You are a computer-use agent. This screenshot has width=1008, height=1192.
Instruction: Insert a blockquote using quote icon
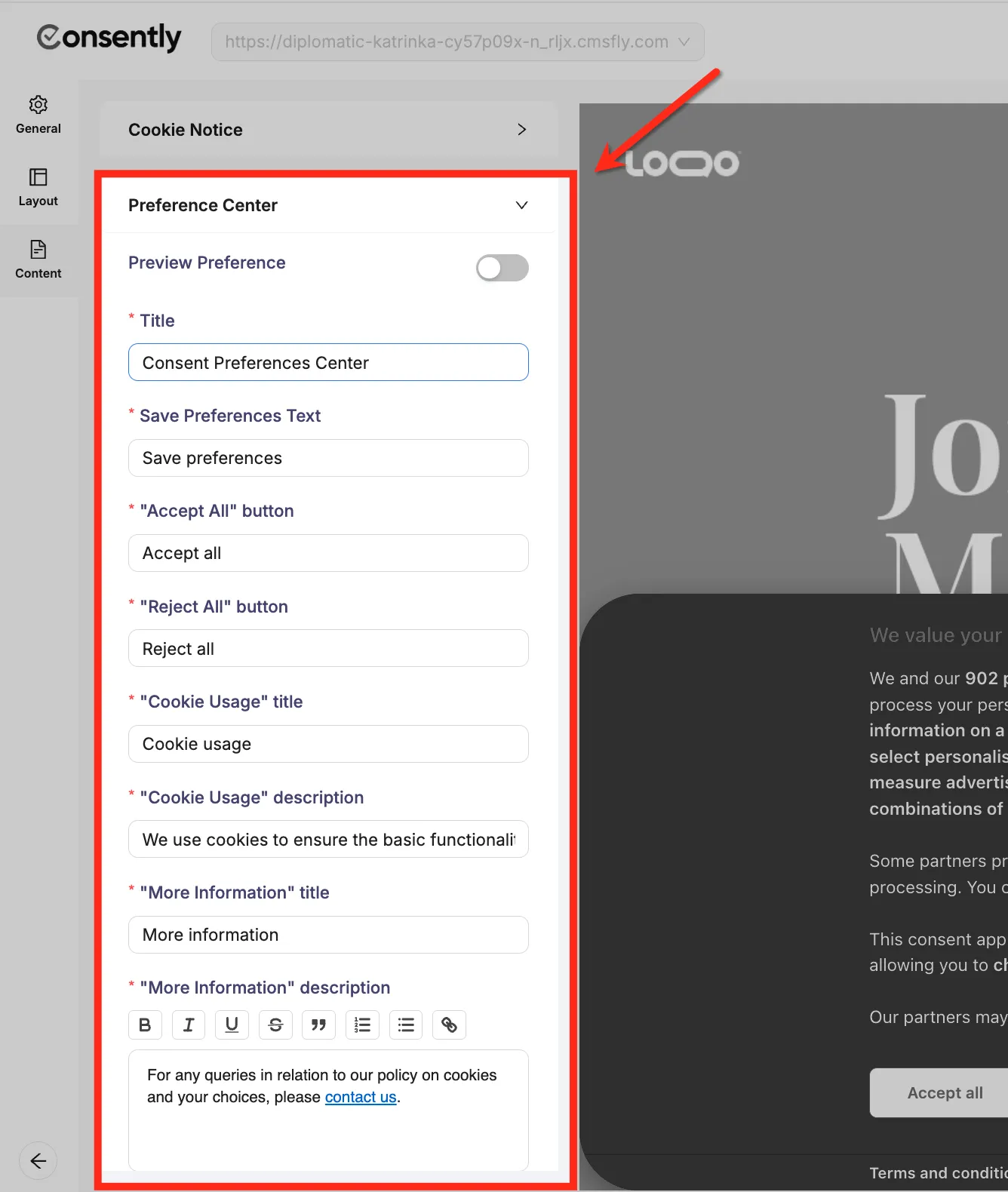(x=319, y=1025)
